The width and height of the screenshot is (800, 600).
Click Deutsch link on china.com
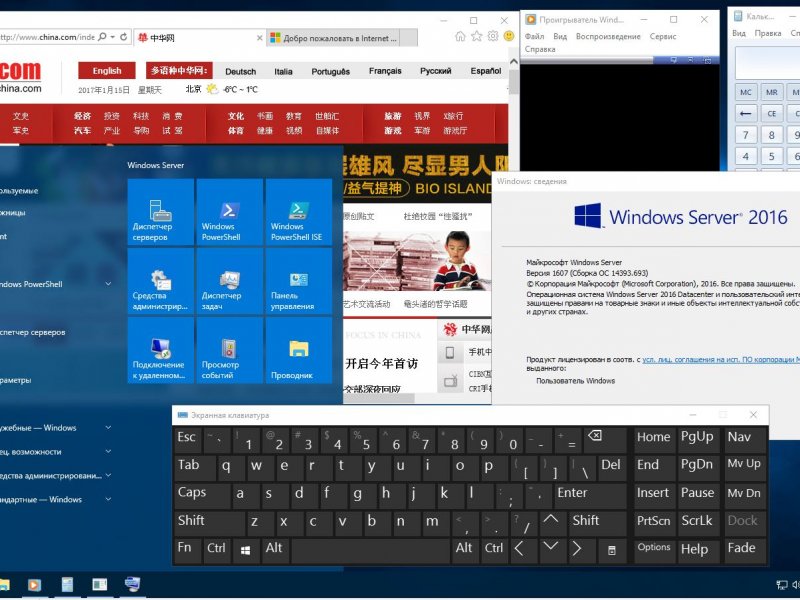(x=240, y=71)
